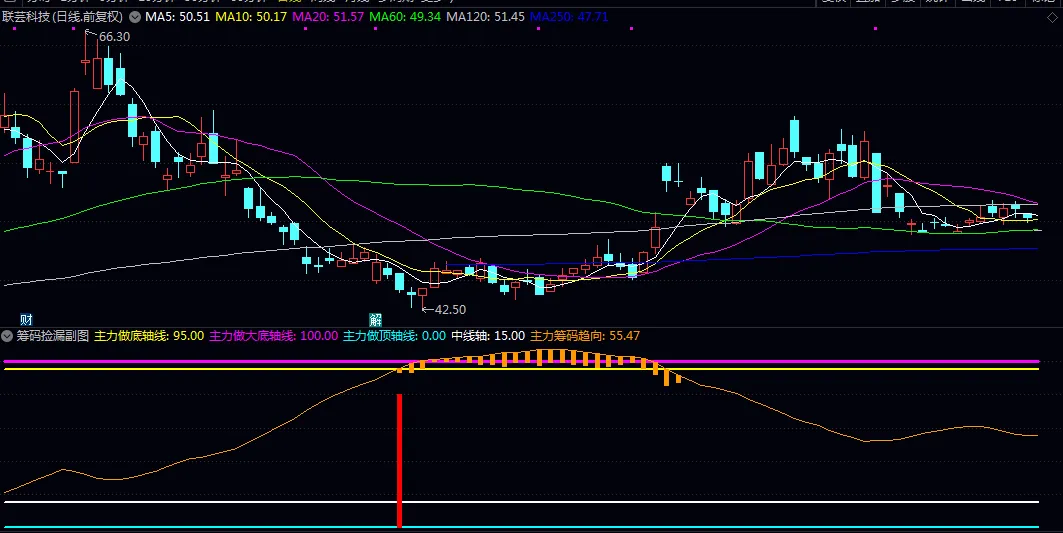Click the 主力做底轴线: 95.00 label

(148, 336)
